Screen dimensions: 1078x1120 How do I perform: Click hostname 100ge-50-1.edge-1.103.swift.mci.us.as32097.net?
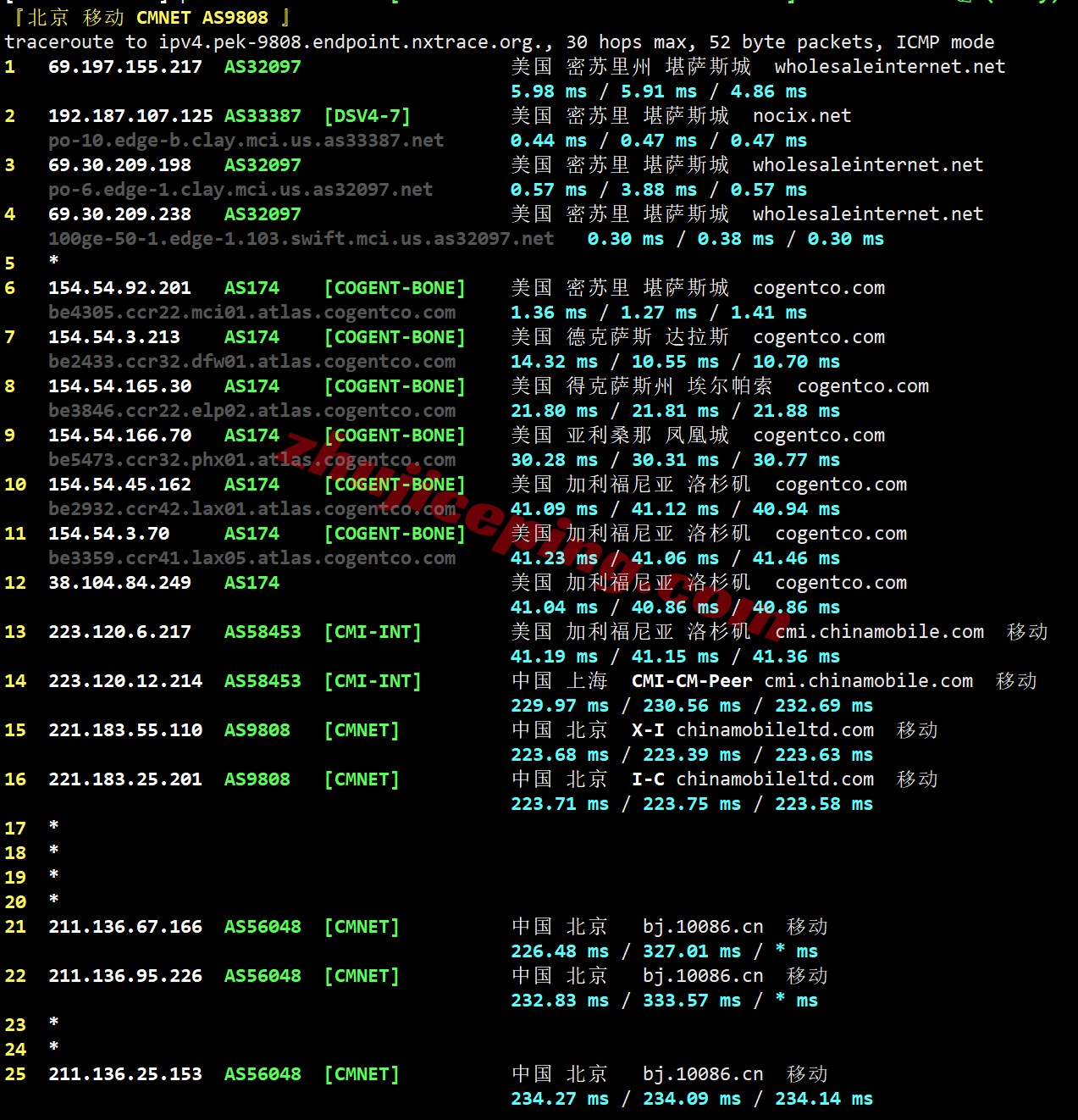pos(301,239)
